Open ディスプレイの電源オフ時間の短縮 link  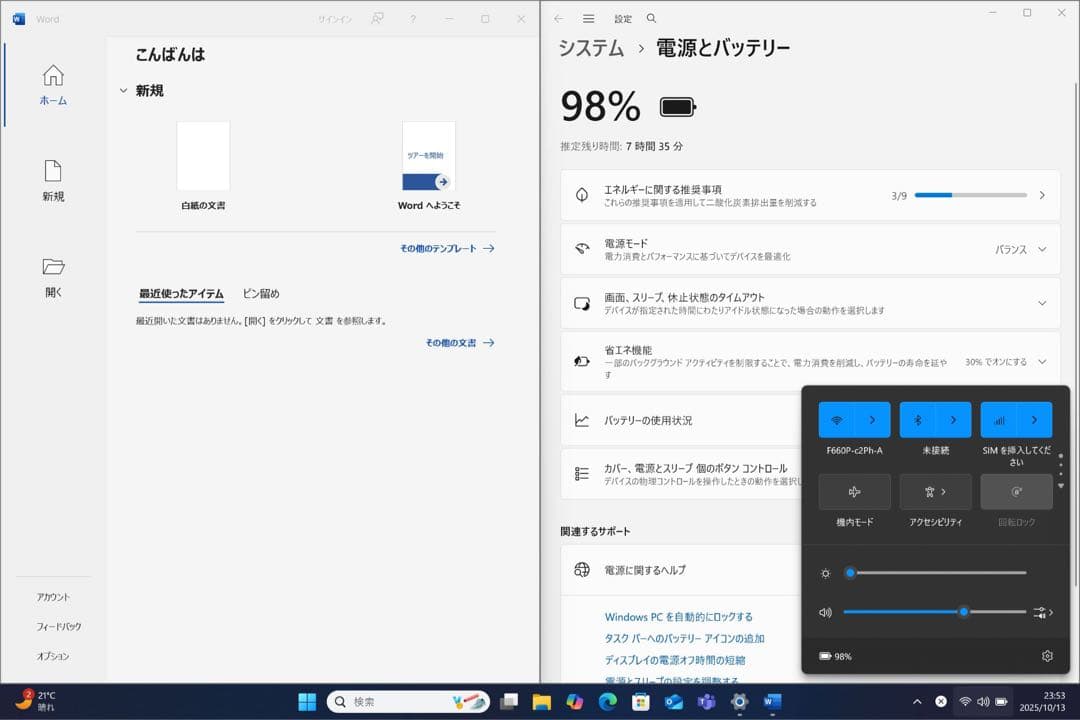pyautogui.click(x=674, y=659)
